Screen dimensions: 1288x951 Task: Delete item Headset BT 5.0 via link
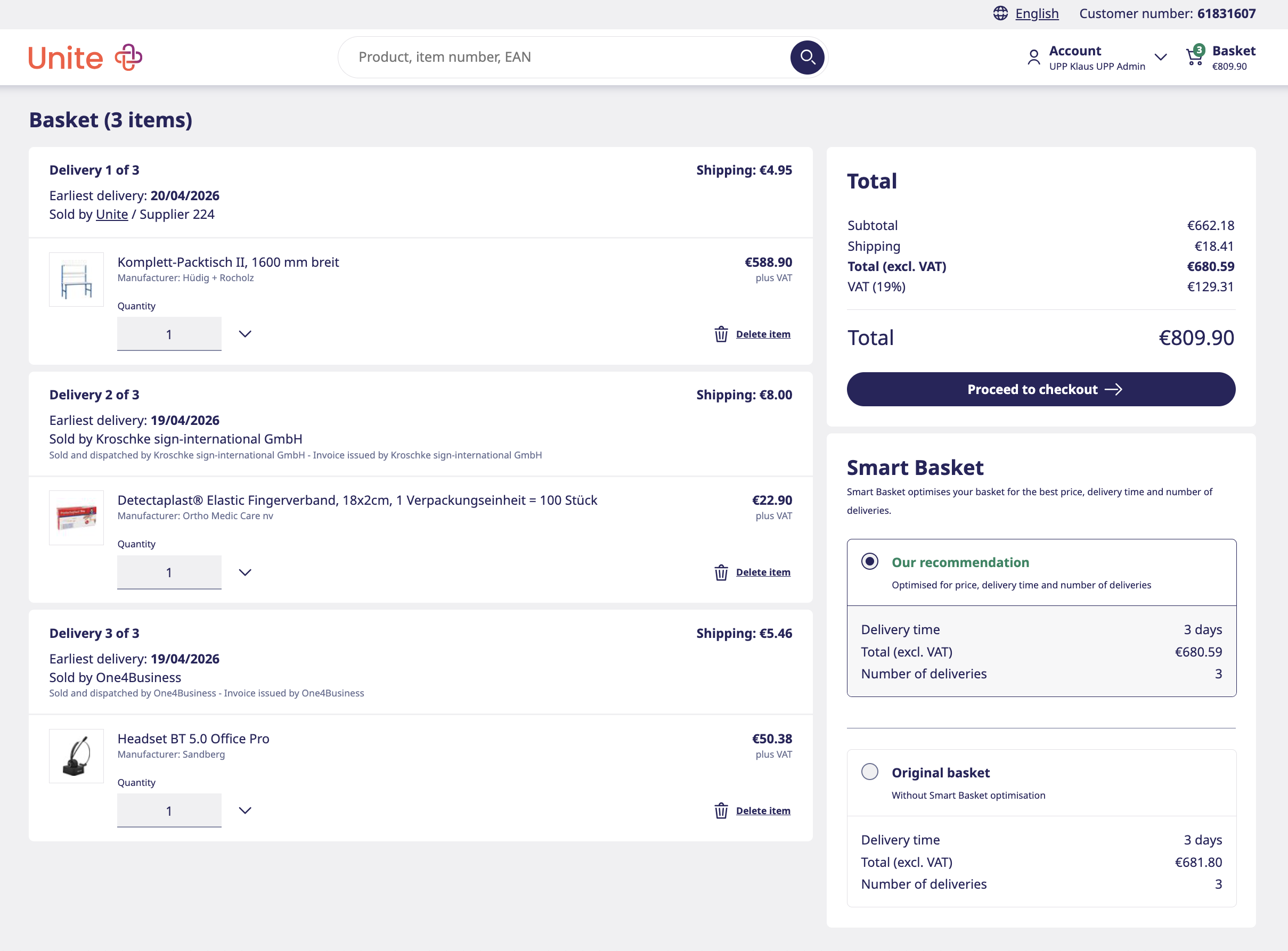(763, 810)
